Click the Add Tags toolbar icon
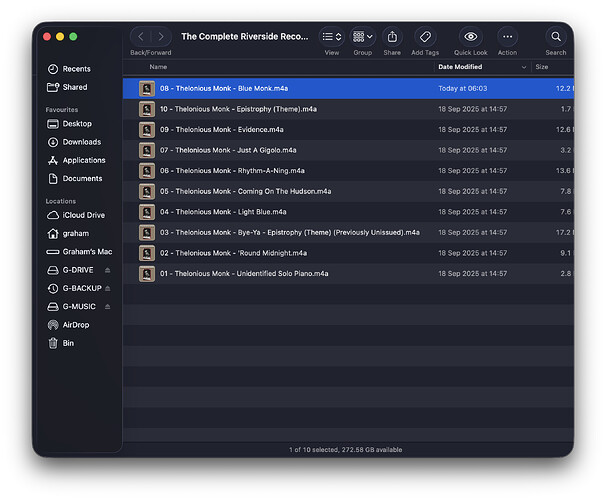The width and height of the screenshot is (605, 500). click(x=425, y=37)
